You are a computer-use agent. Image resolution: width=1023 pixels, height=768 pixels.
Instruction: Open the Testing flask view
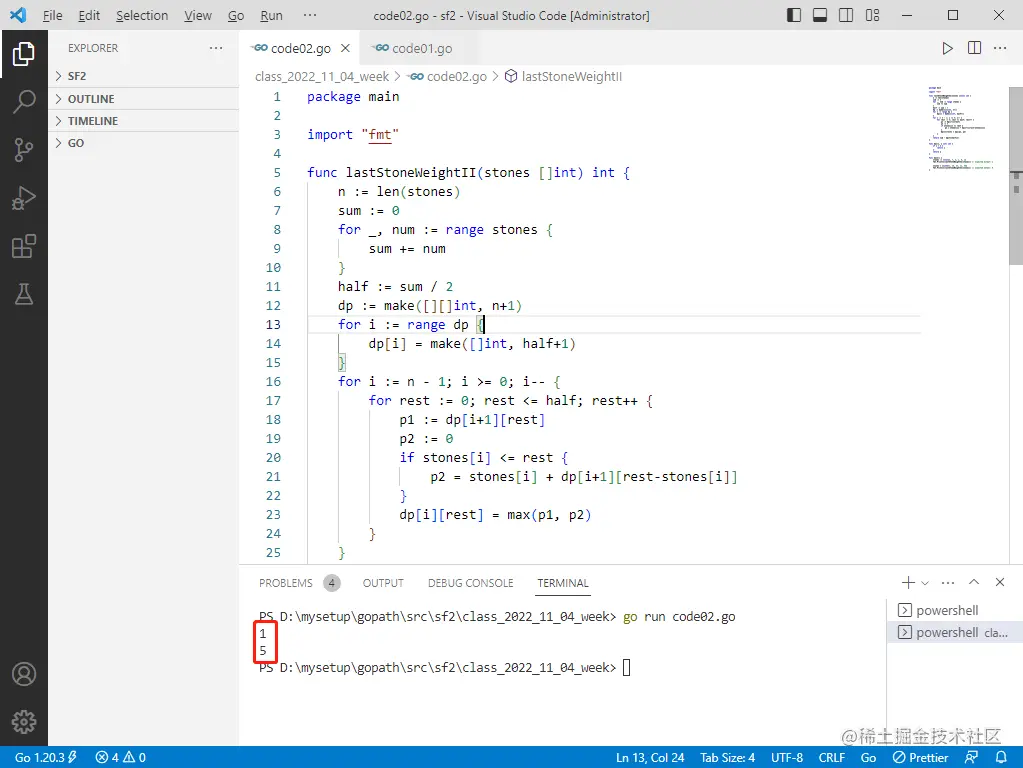pos(23,294)
